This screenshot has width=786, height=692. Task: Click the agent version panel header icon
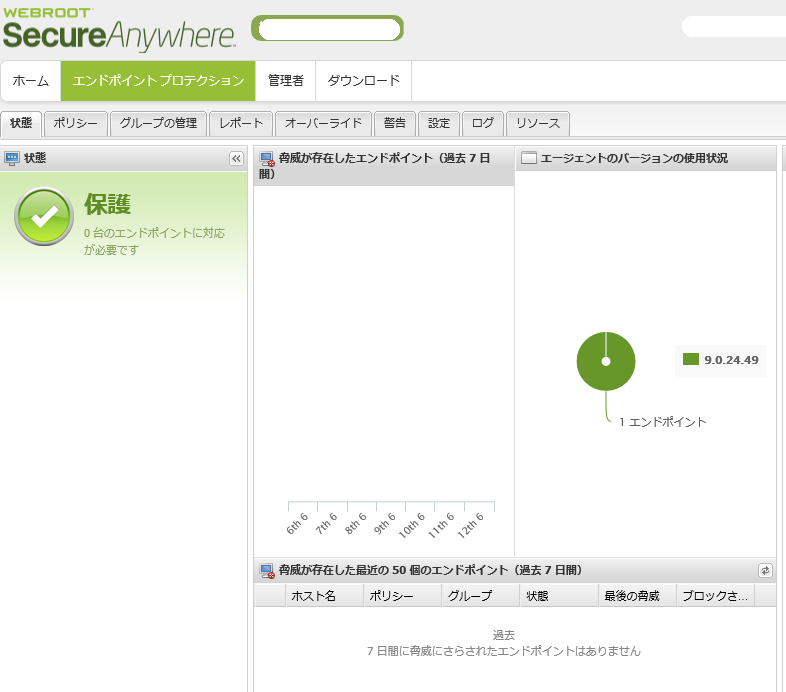[x=529, y=158]
